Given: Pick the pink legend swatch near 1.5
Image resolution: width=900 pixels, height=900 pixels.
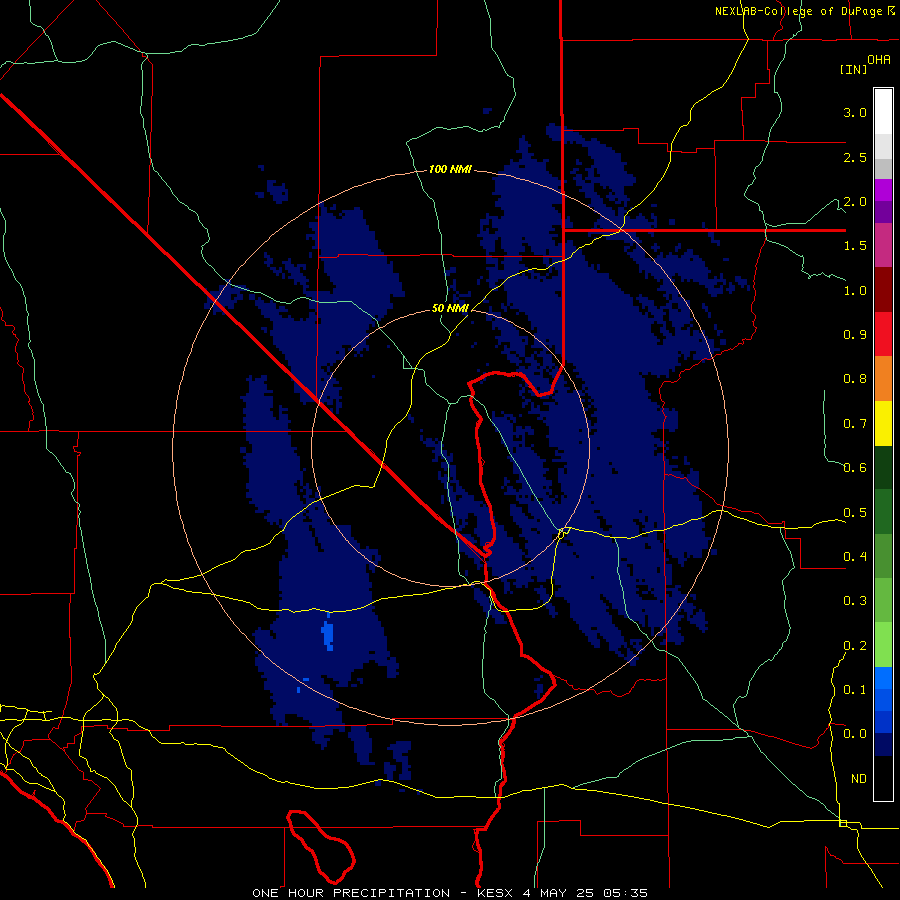Looking at the screenshot, I should coord(883,245).
